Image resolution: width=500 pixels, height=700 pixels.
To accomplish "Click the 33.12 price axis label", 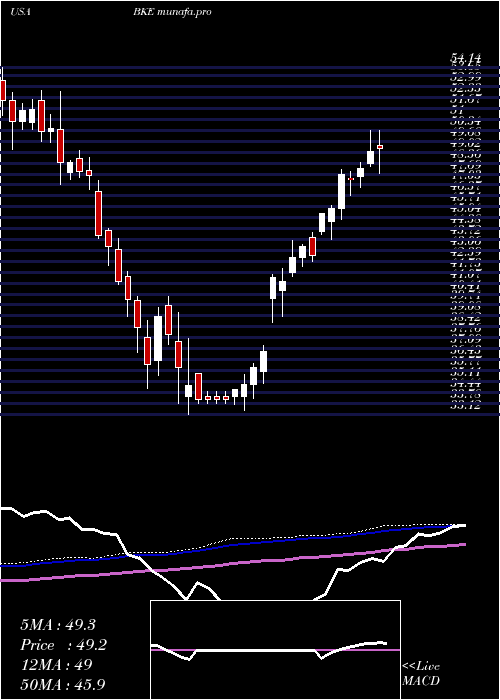I will (x=465, y=406).
